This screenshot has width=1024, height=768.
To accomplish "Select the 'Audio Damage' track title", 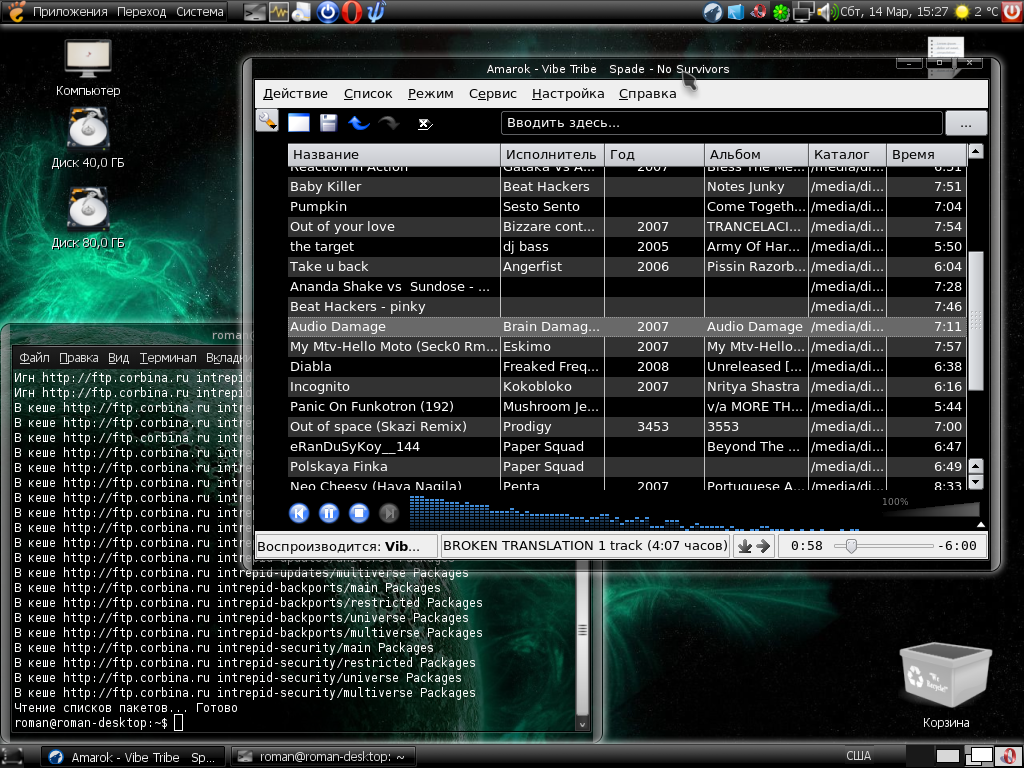I will [x=338, y=327].
